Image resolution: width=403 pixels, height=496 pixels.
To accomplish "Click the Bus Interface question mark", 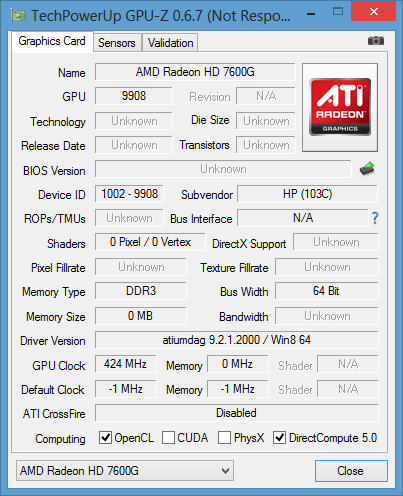I will (x=375, y=218).
